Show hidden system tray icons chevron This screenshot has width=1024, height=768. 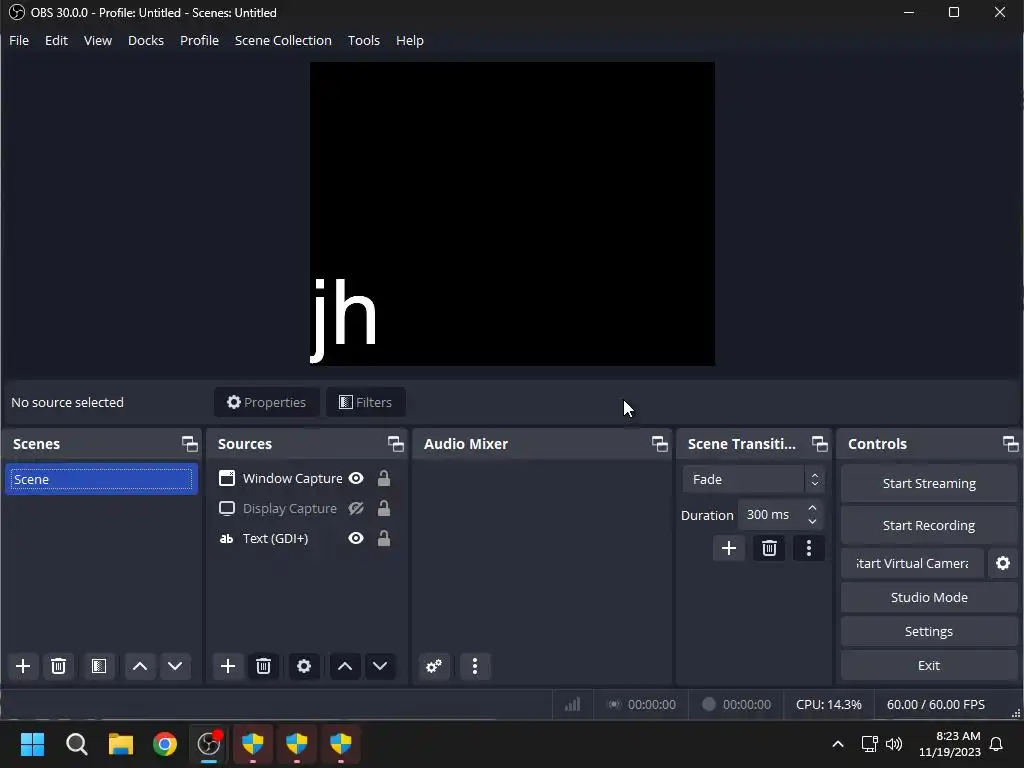[838, 744]
